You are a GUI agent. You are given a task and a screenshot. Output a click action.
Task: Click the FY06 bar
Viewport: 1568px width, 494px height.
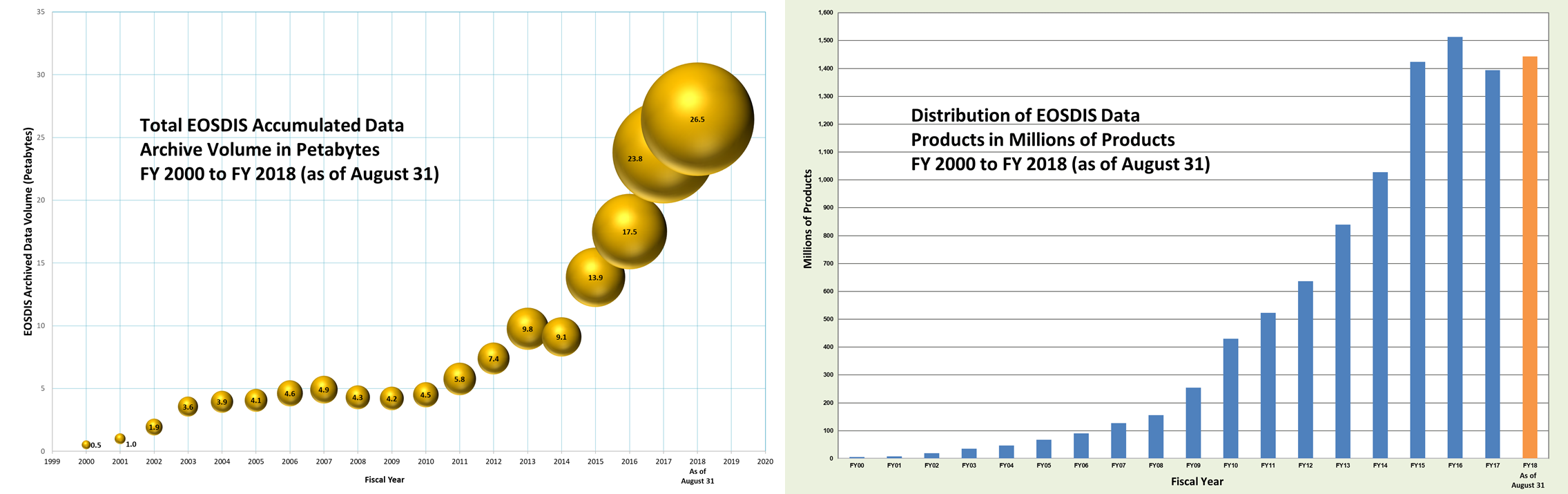[x=1081, y=446]
